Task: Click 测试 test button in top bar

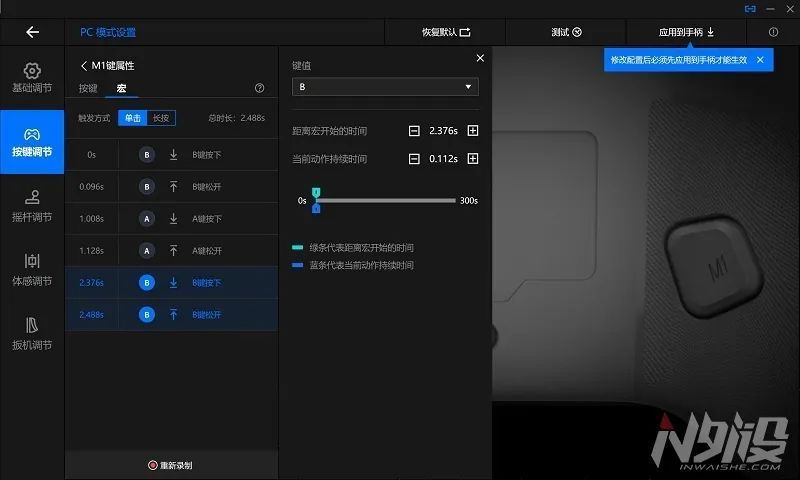Action: 566,32
